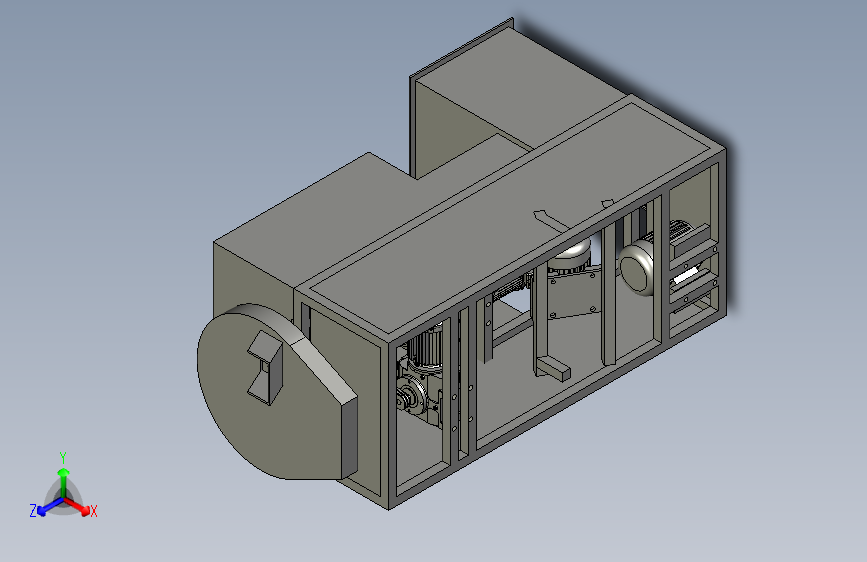Select the geared motor inside the lower-left frame opening
The height and width of the screenshot is (562, 867).
click(x=420, y=377)
